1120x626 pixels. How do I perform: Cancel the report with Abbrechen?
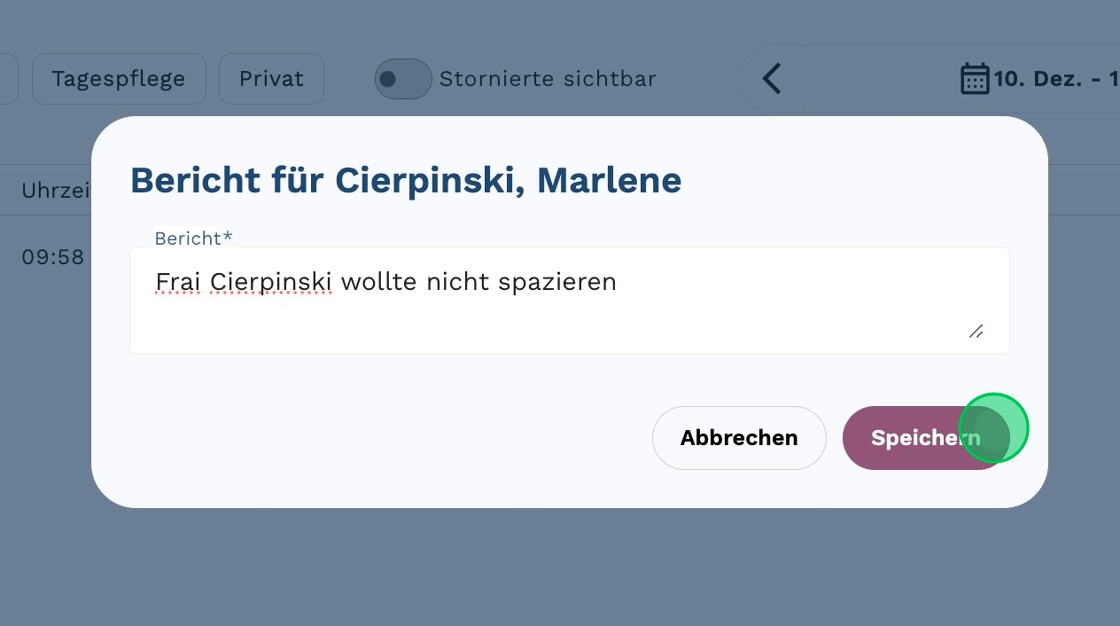pyautogui.click(x=739, y=438)
